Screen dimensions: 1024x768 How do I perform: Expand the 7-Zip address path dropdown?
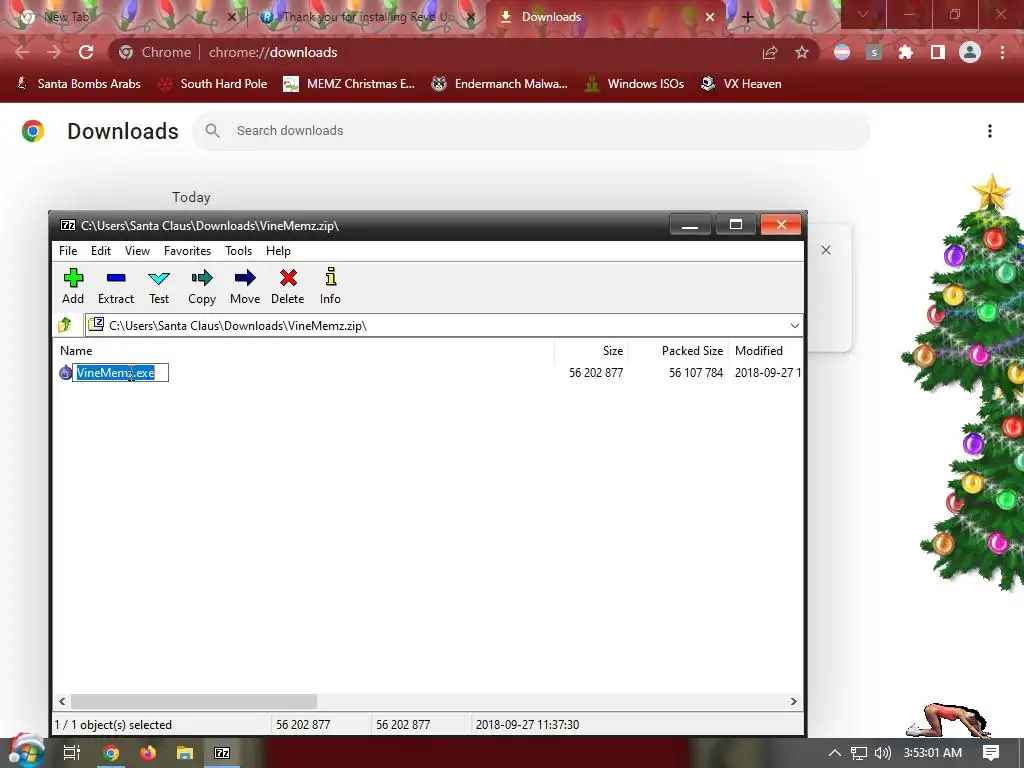pyautogui.click(x=794, y=325)
